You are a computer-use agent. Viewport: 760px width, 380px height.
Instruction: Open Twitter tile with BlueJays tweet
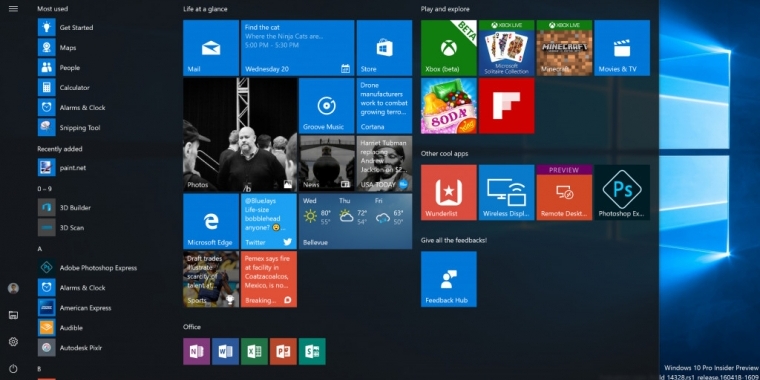coord(269,221)
